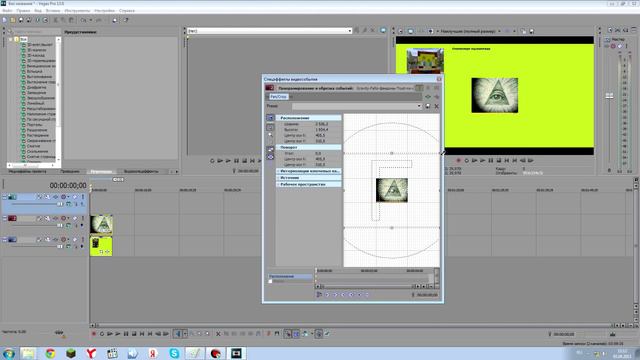The image size is (640, 360).
Task: Click the Redo toolbar icon
Action: (x=98, y=20)
